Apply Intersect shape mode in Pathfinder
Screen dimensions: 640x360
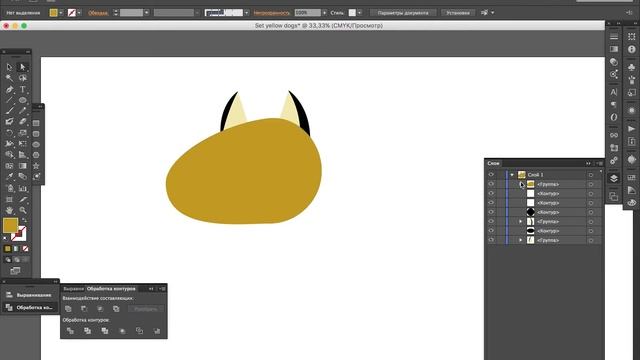[x=100, y=309]
